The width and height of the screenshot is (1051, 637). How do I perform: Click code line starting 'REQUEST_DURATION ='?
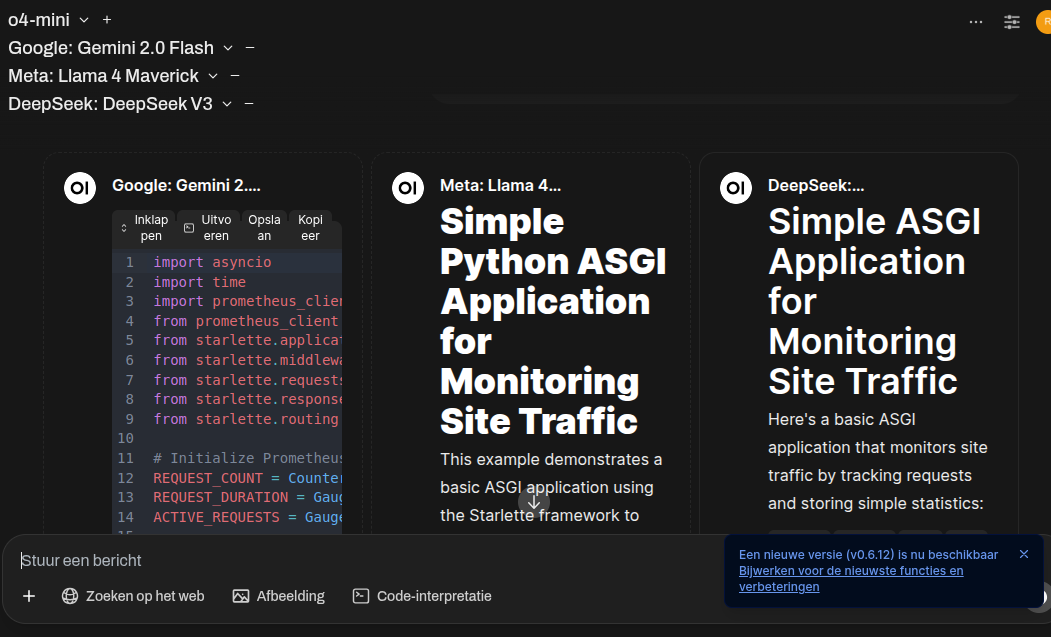click(247, 498)
